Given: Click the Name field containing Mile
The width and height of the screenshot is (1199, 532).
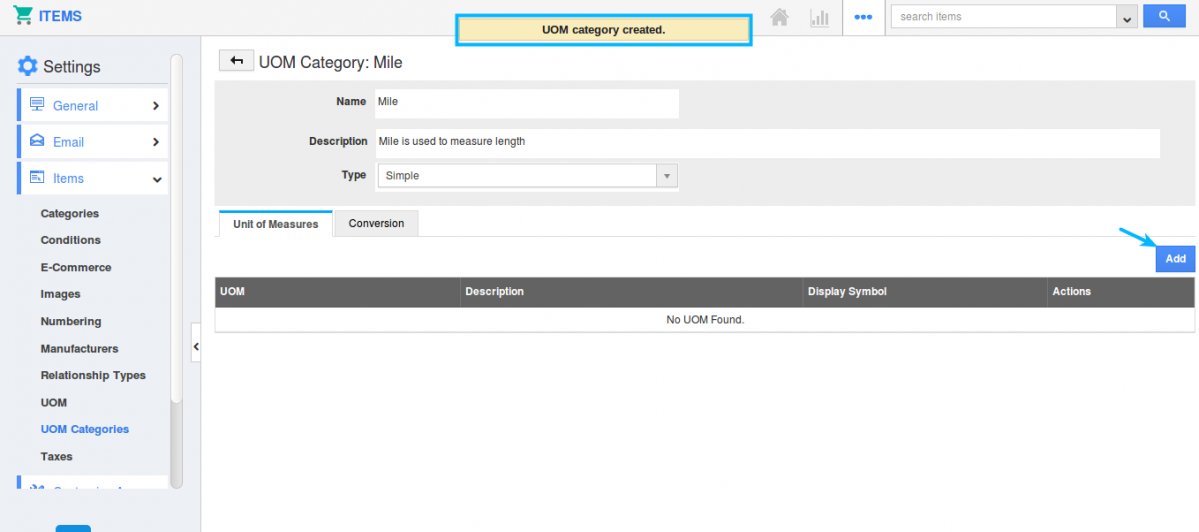Looking at the screenshot, I should click(527, 103).
